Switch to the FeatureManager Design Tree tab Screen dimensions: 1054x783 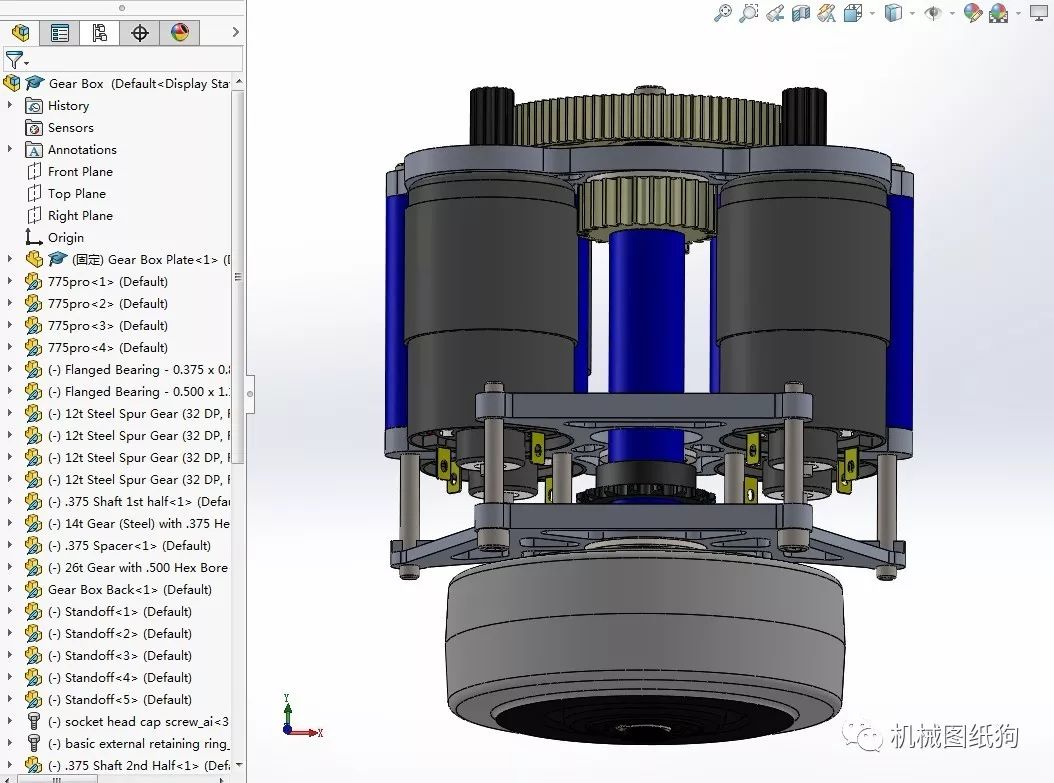(x=20, y=32)
